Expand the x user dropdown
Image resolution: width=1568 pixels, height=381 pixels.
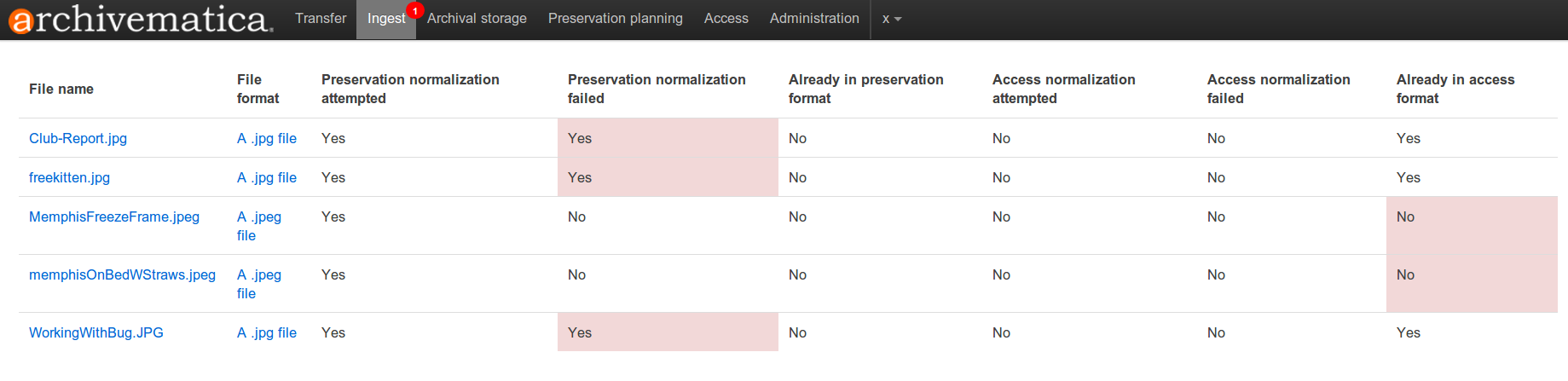(891, 19)
